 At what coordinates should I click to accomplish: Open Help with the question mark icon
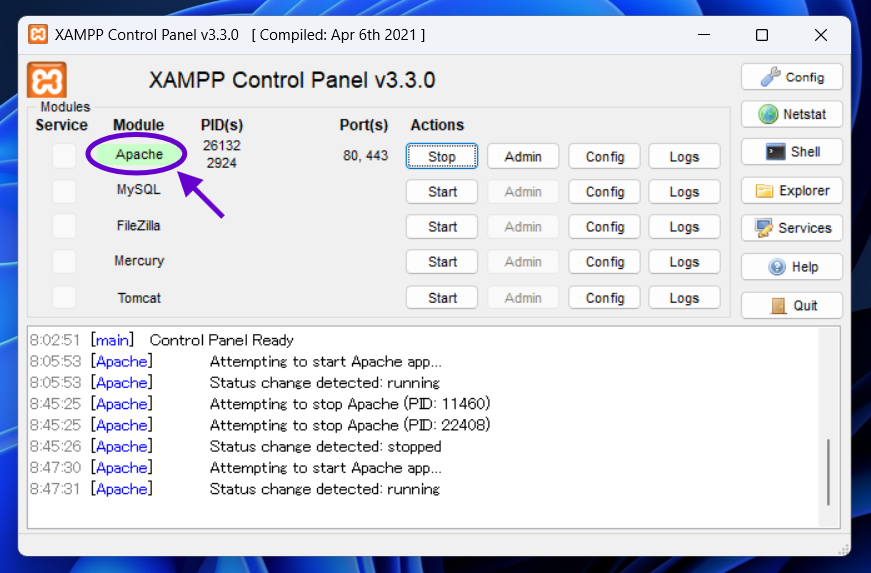coord(791,267)
